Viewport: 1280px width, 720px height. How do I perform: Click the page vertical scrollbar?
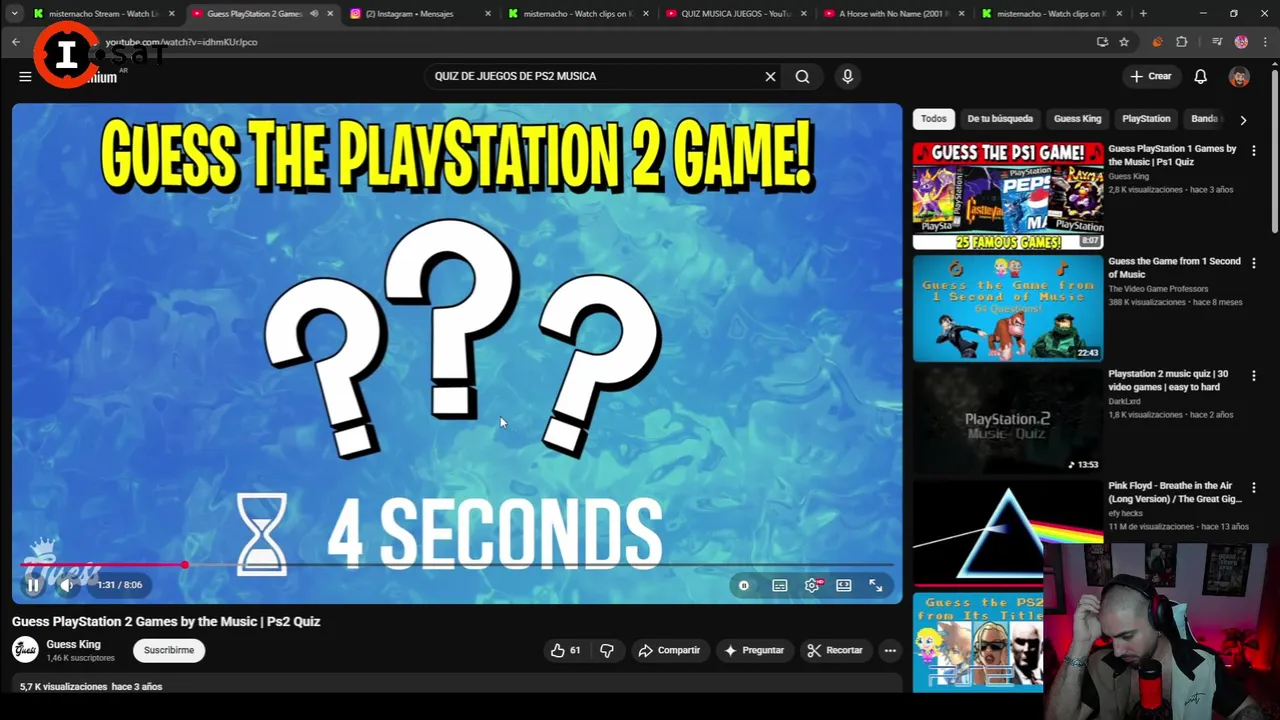[1274, 150]
